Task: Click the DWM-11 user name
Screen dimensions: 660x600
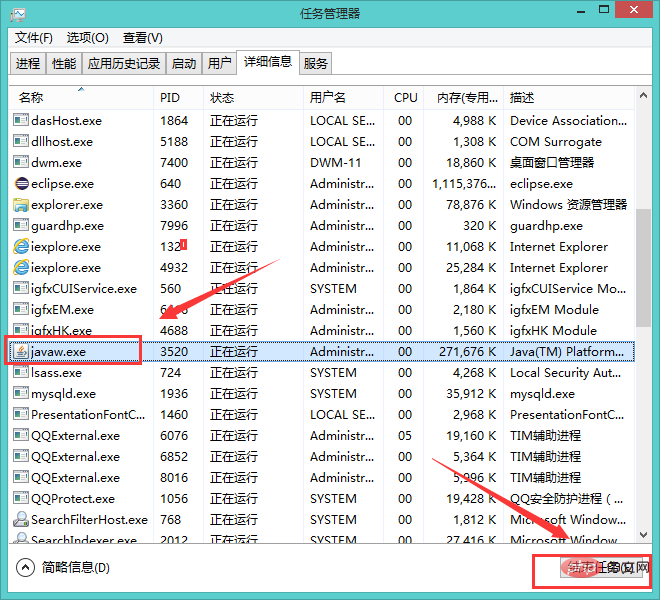Action: click(x=335, y=163)
